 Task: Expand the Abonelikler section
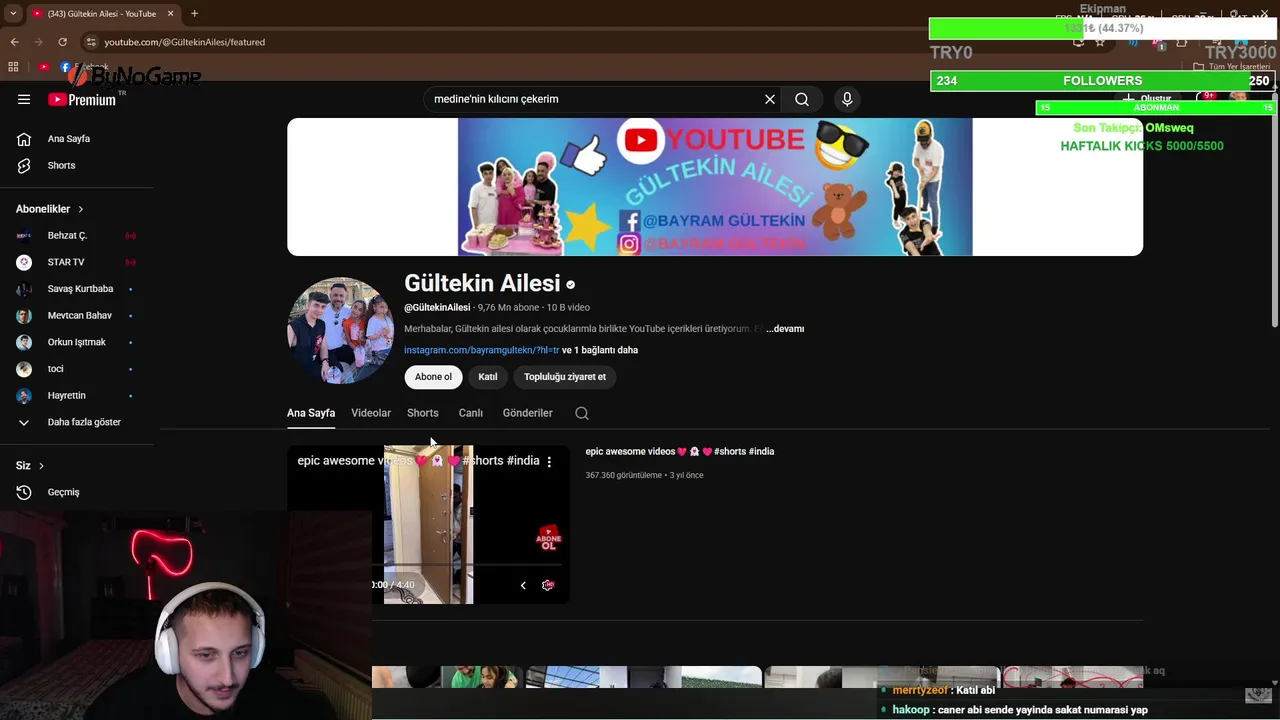pyautogui.click(x=50, y=209)
